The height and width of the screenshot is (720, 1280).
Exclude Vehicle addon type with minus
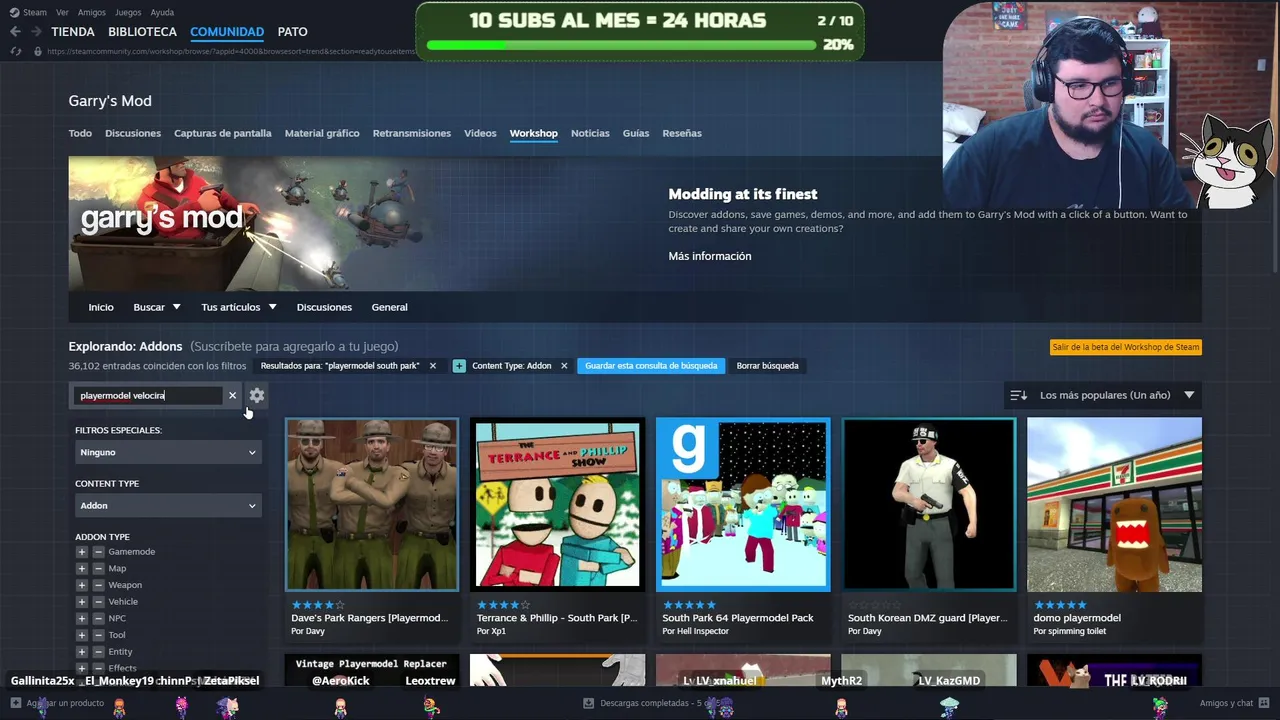coord(98,602)
